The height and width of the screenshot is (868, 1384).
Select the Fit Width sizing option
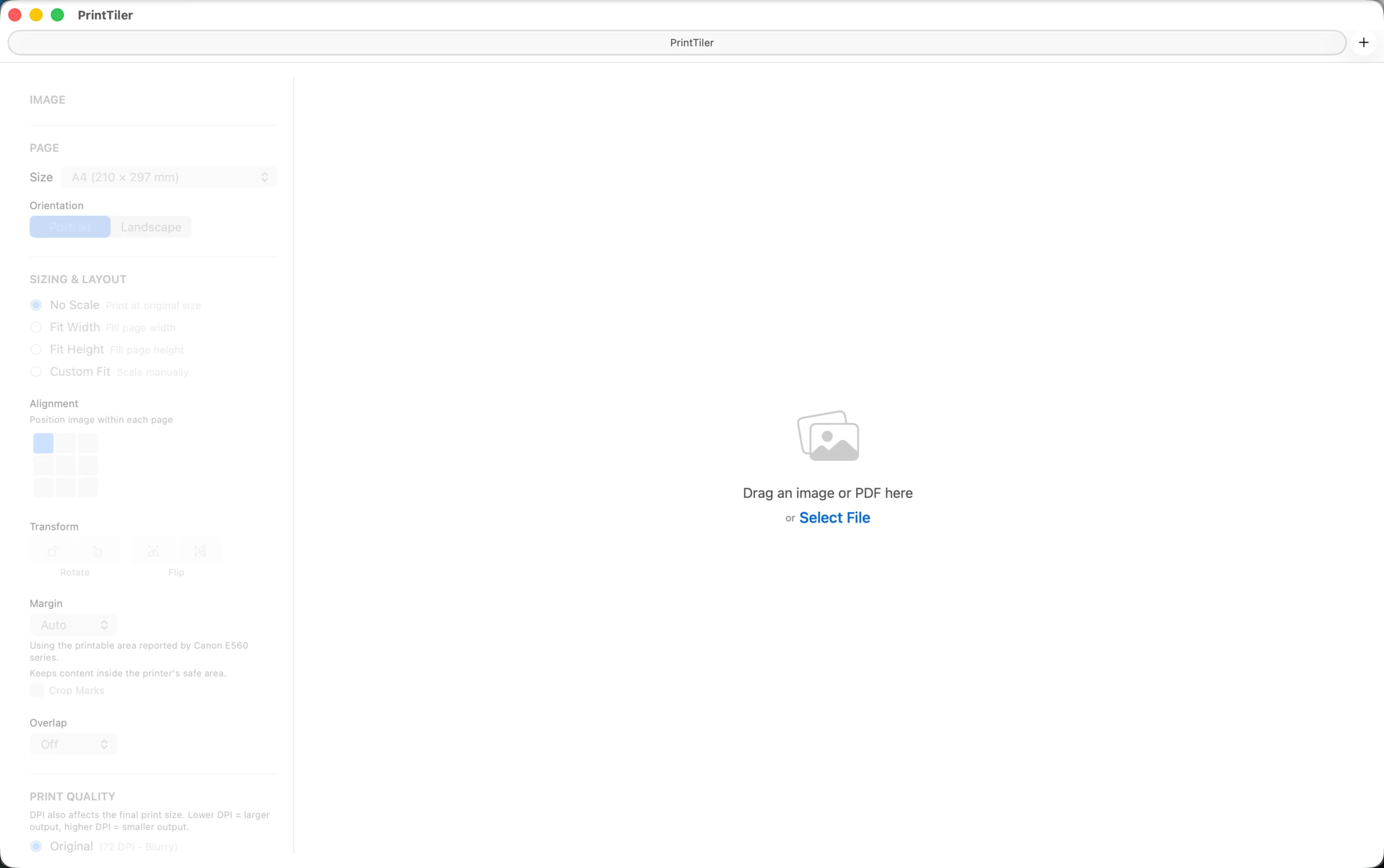click(x=36, y=328)
